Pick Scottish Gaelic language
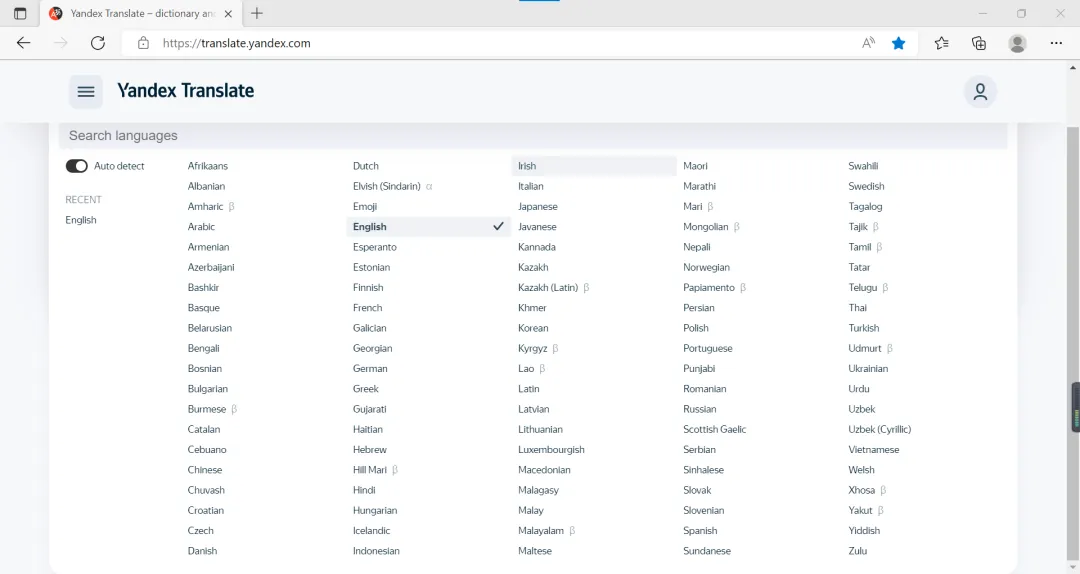 pyautogui.click(x=714, y=429)
